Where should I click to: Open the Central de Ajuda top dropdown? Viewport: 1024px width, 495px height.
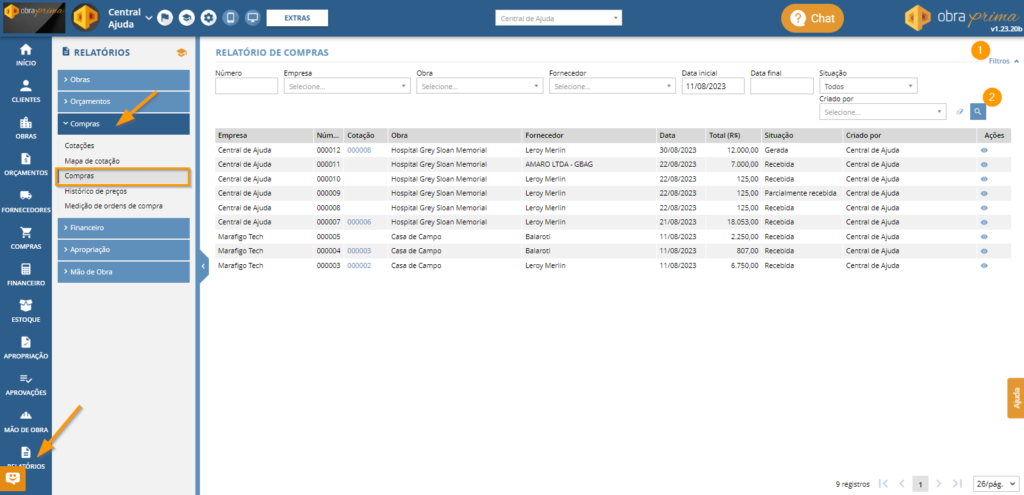[x=558, y=18]
